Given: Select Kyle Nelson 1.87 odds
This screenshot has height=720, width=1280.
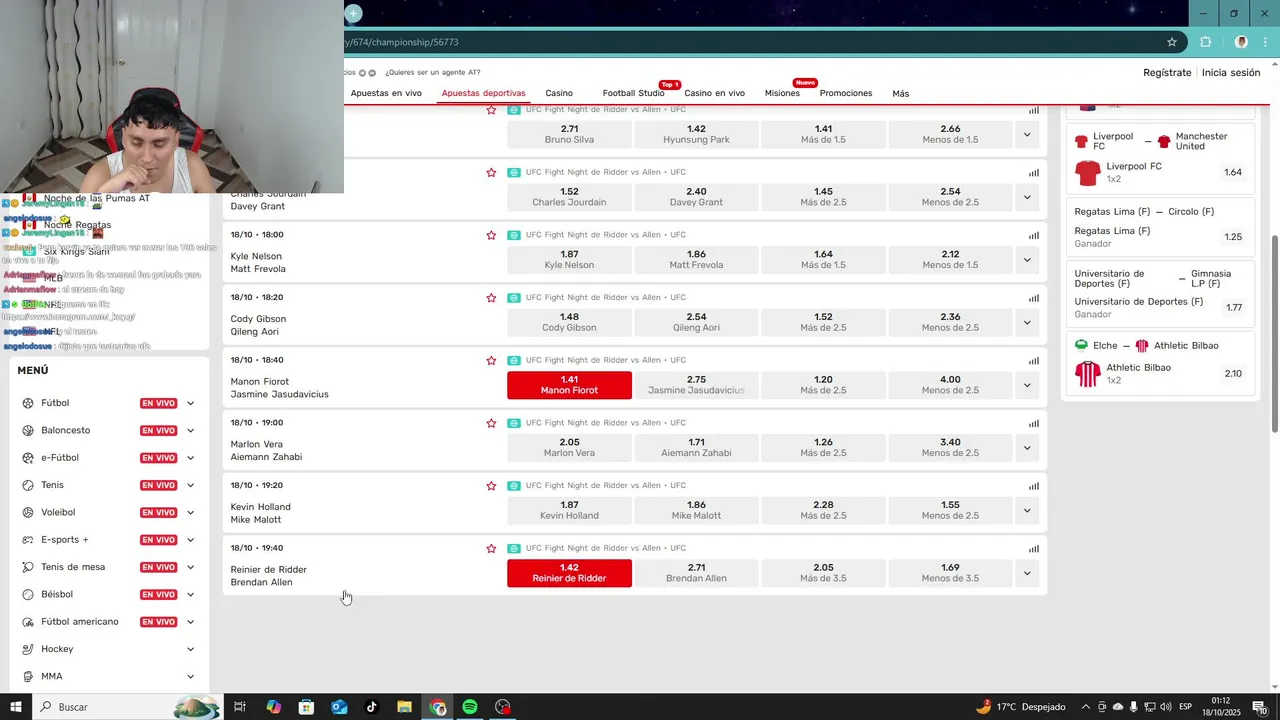Looking at the screenshot, I should click(x=569, y=260).
